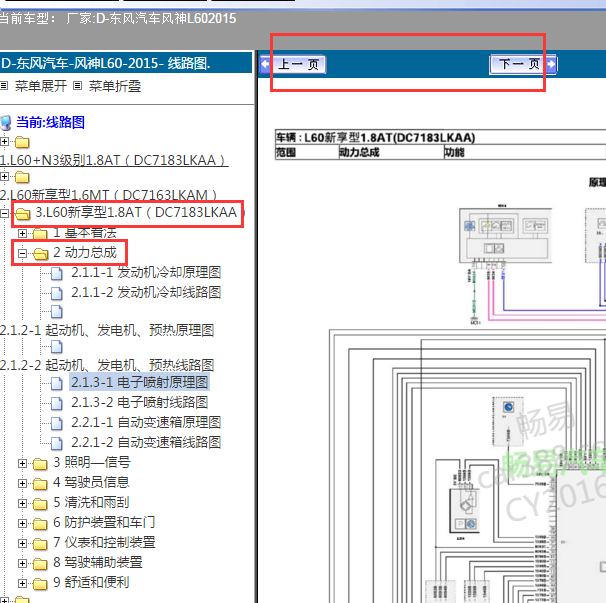The height and width of the screenshot is (603, 606).
Task: Collapse the 2 动力总成 folder
Action: pos(22,254)
